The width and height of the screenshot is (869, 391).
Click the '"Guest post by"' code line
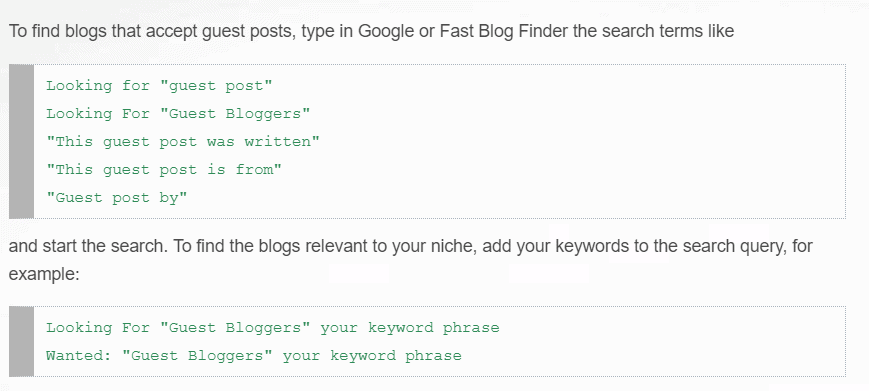pos(117,198)
